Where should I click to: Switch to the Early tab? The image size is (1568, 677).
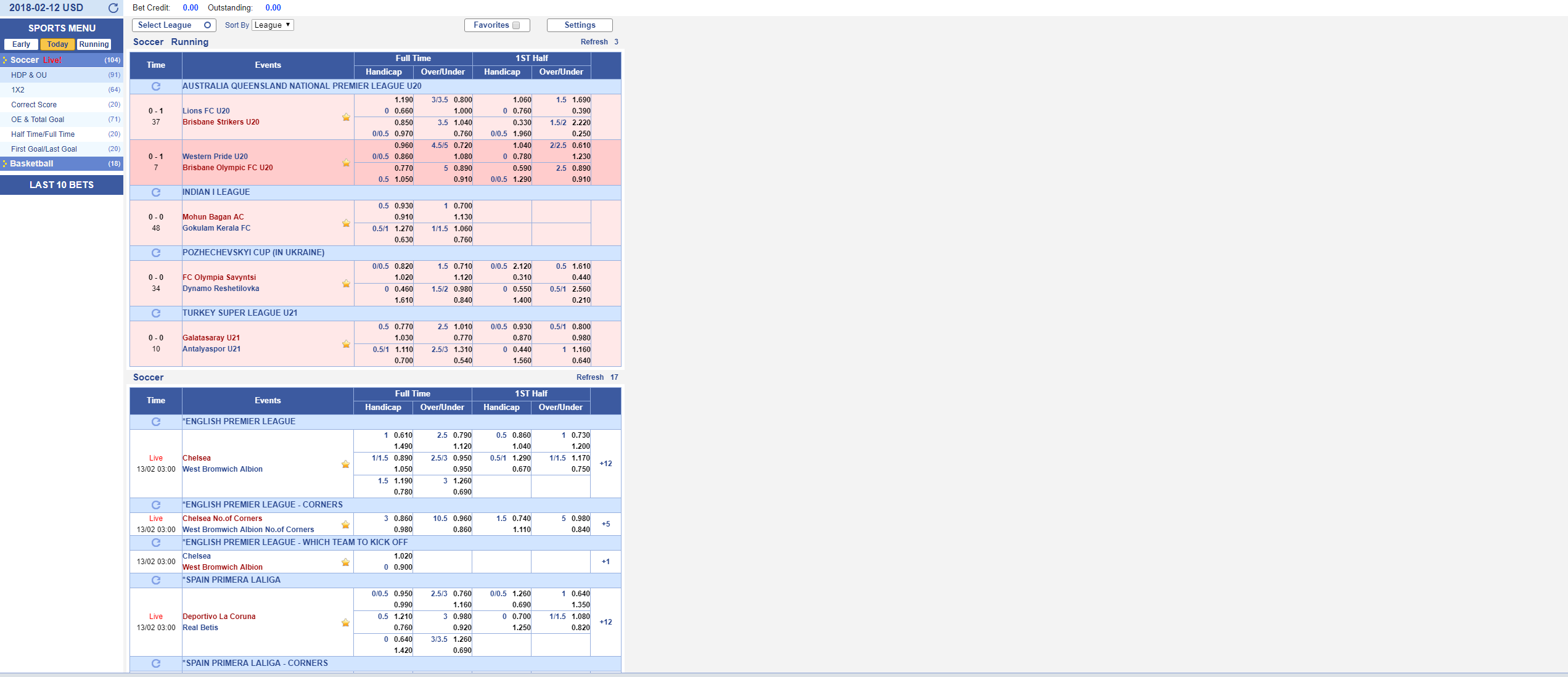pos(21,44)
